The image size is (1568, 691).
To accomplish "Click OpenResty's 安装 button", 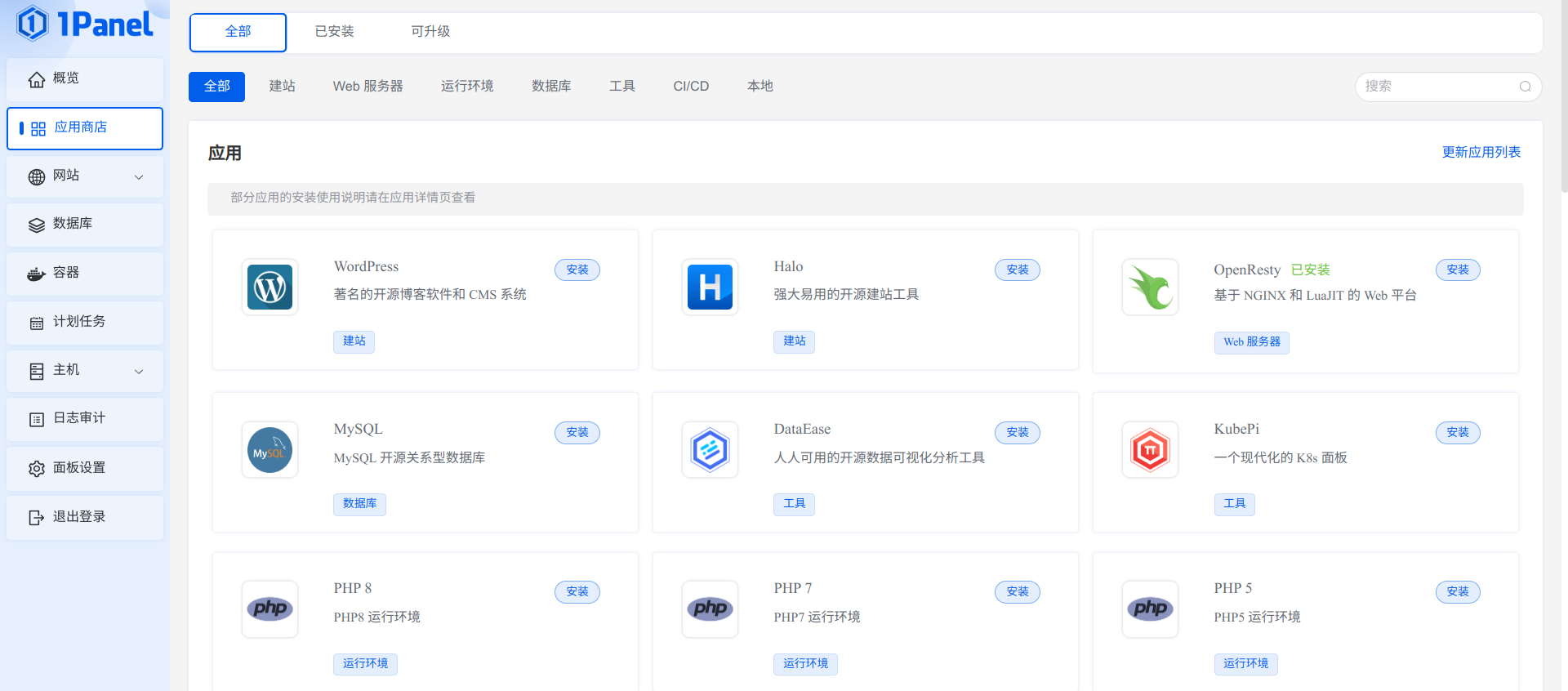I will (x=1458, y=270).
